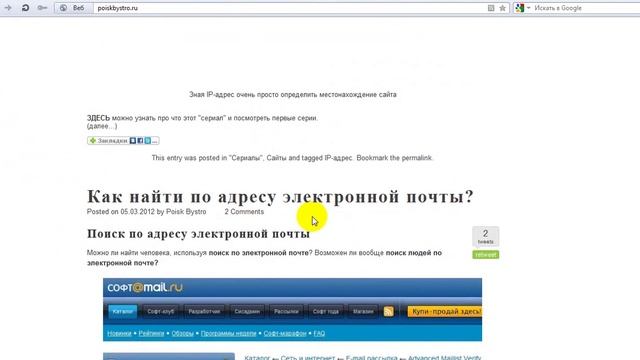
Task: Open post Как найти по адресу электронной почты?
Action: point(280,196)
